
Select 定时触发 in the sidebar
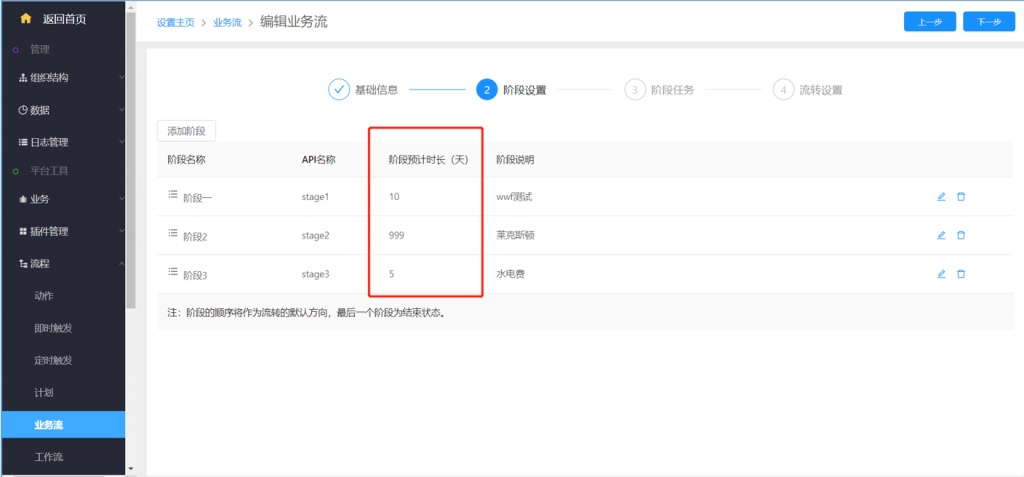[52, 360]
